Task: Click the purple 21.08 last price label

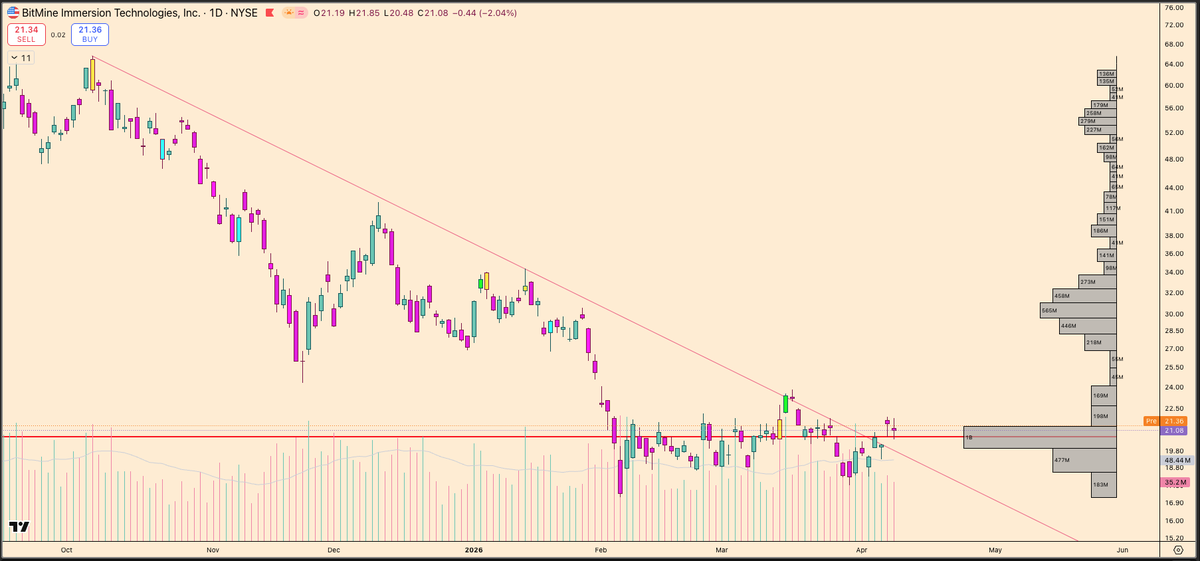Action: click(x=1172, y=431)
